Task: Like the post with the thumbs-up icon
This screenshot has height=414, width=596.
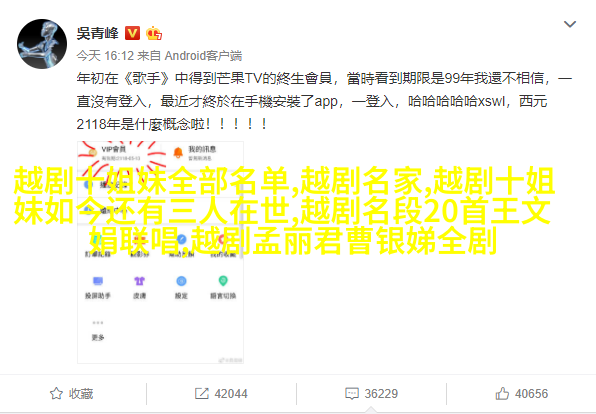Action: point(502,393)
